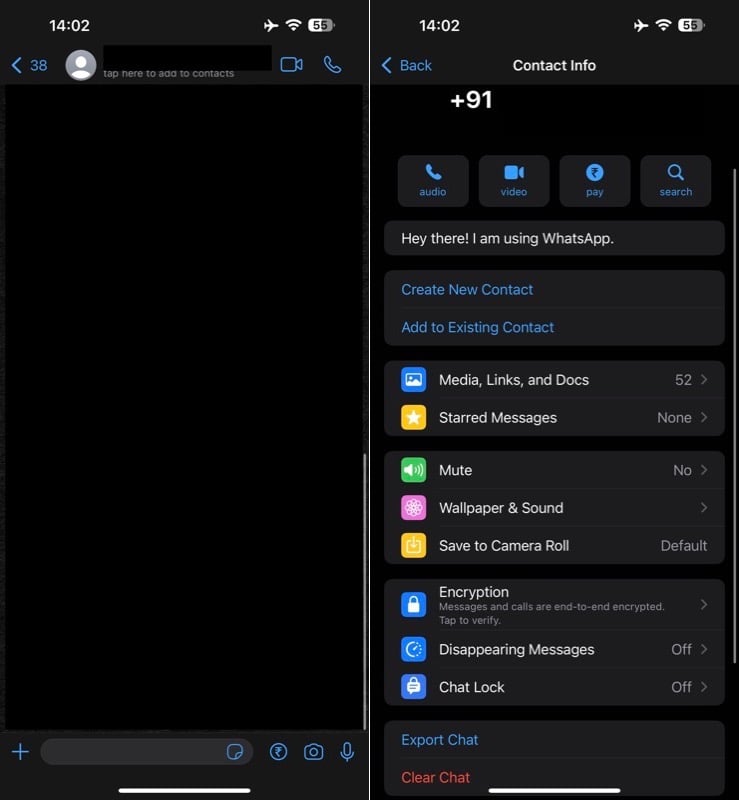This screenshot has height=800, width=739.
Task: Tap Media, Links, and Docs image icon
Action: point(413,380)
